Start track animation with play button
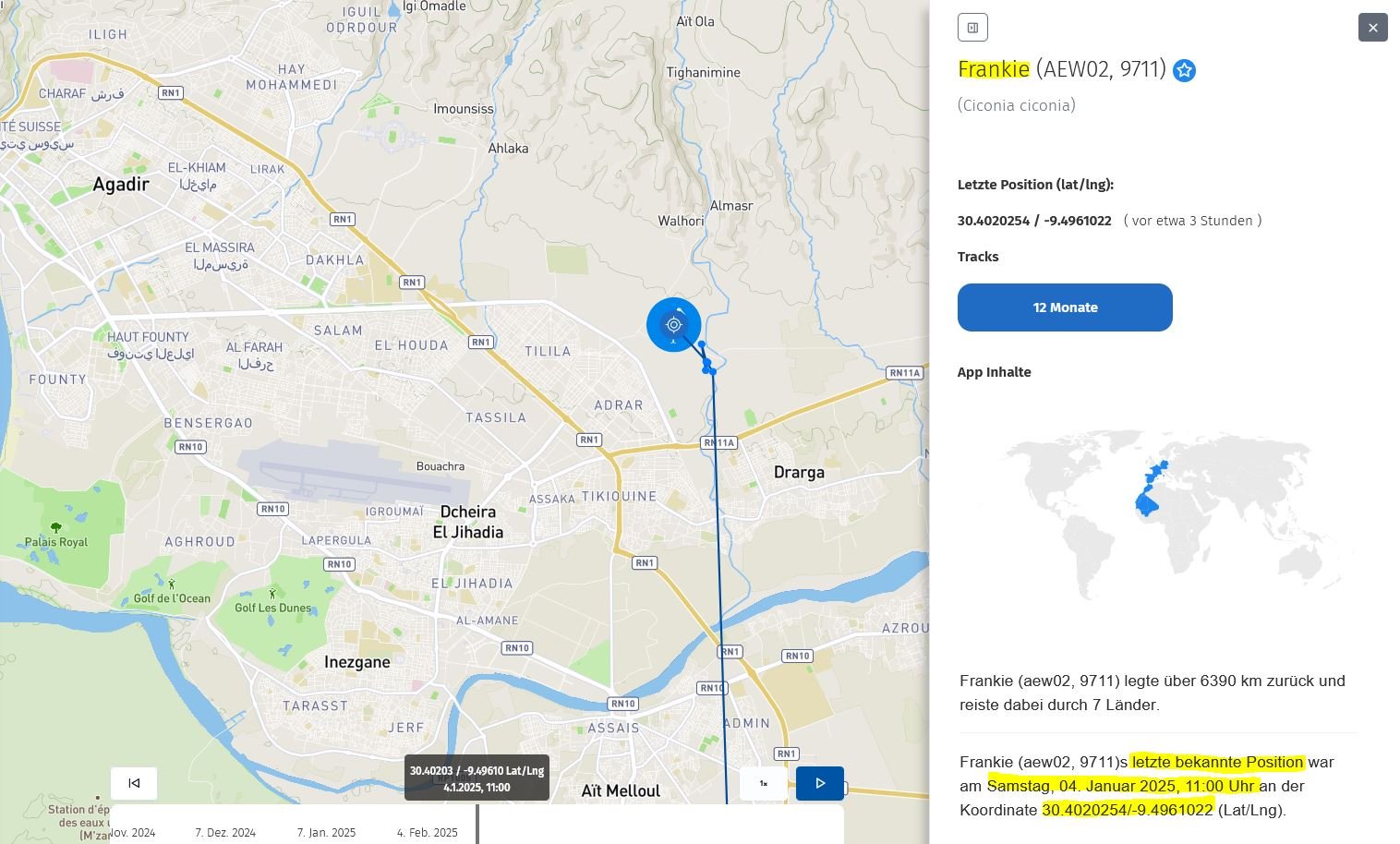This screenshot has height=844, width=1400. (x=819, y=783)
